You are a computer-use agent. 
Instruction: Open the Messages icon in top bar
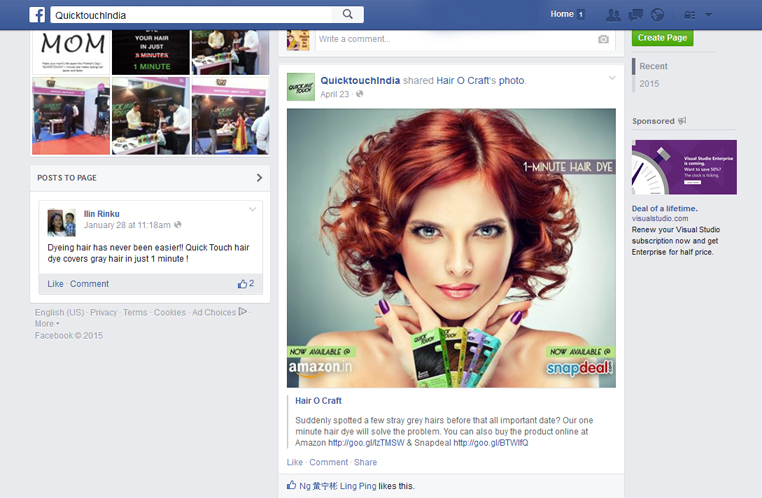[x=635, y=15]
